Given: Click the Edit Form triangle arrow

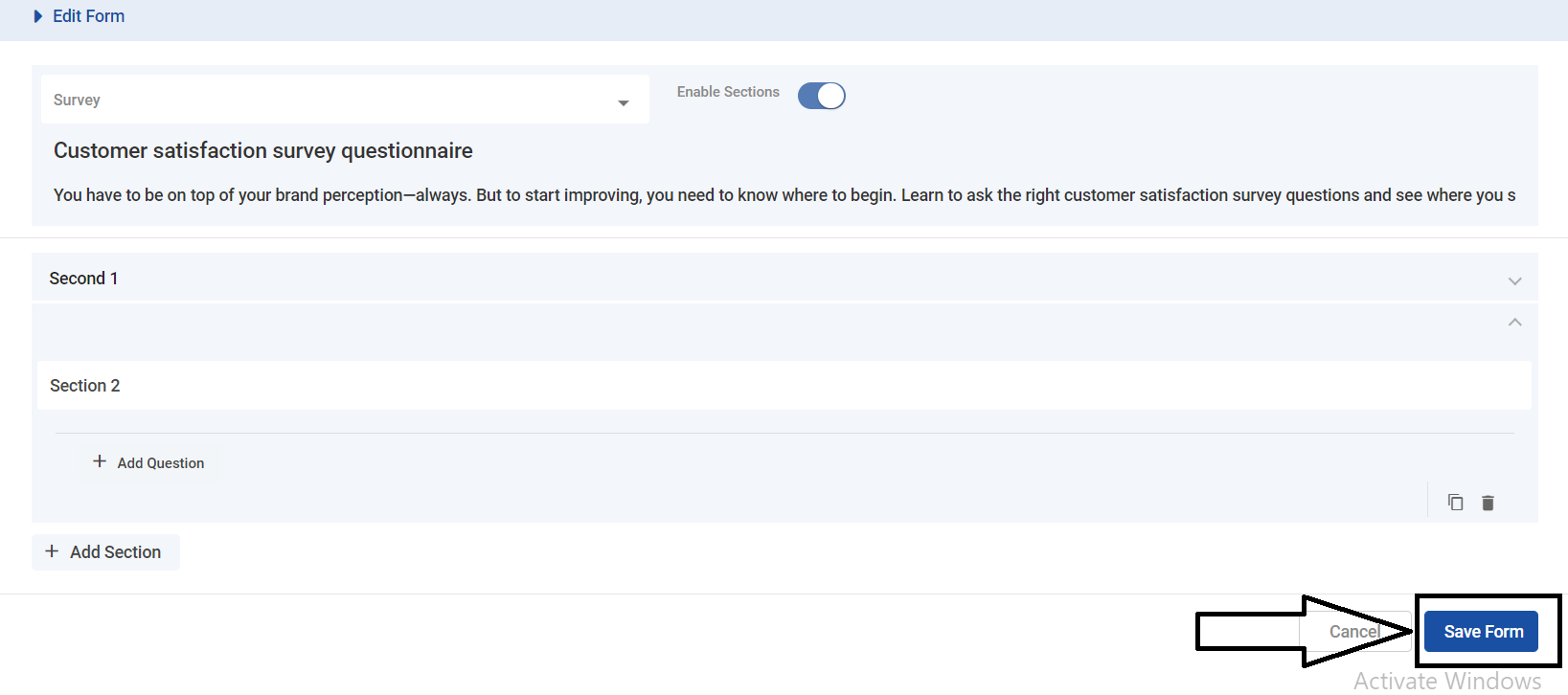Looking at the screenshot, I should pyautogui.click(x=38, y=16).
